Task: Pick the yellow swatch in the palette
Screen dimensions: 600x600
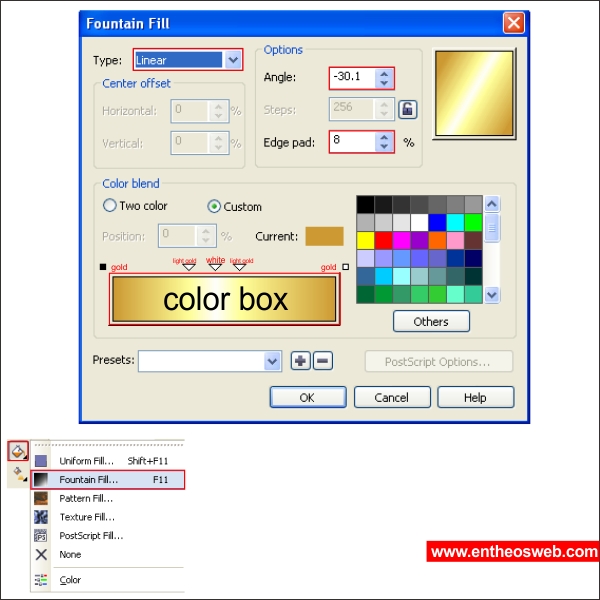Action: click(366, 240)
